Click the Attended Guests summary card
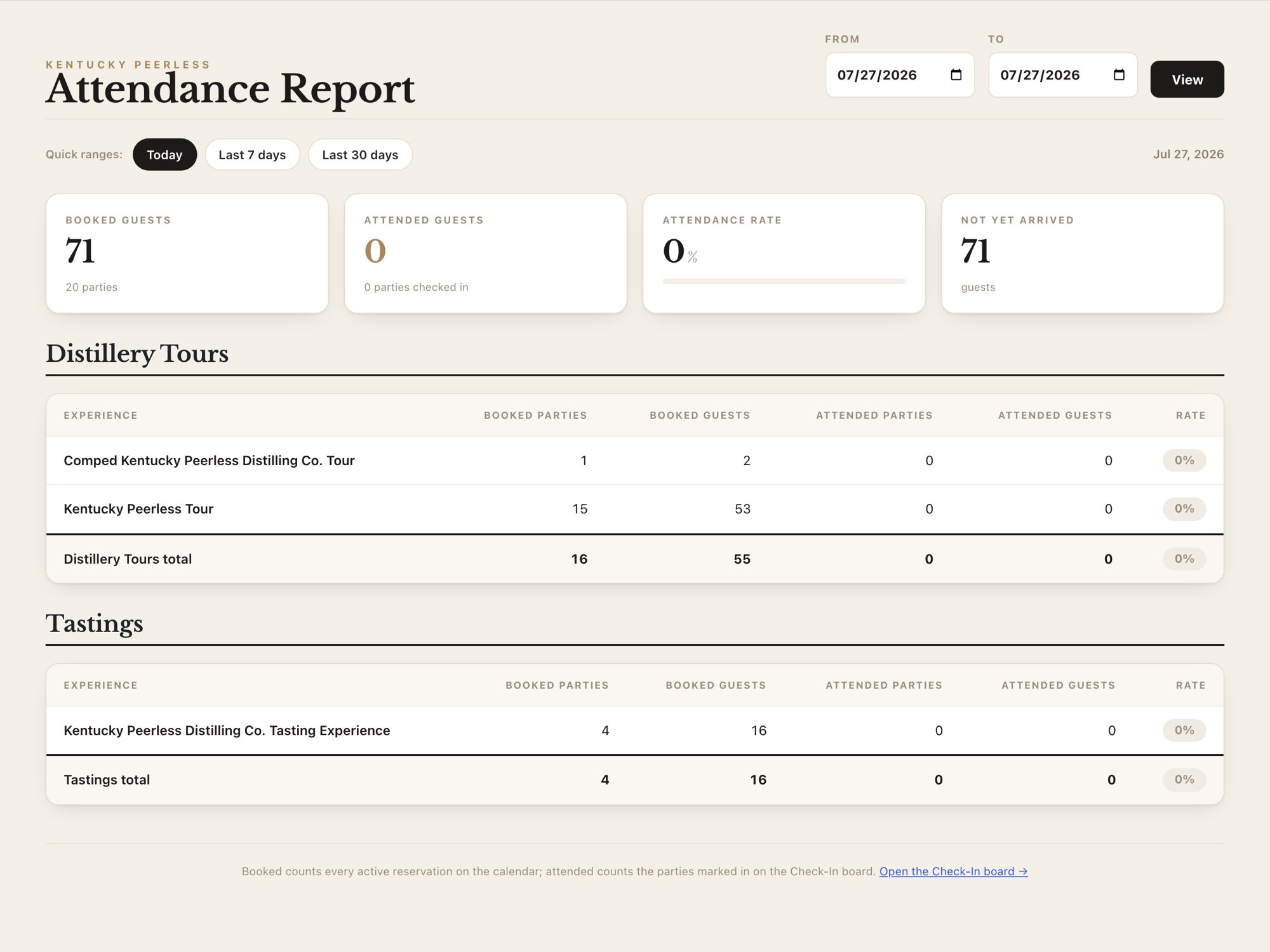The image size is (1270, 952). pyautogui.click(x=486, y=253)
